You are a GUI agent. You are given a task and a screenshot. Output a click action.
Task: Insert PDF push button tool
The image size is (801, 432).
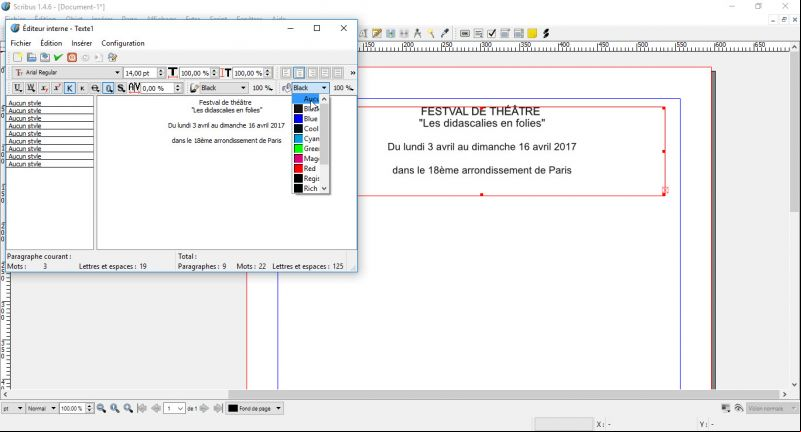[x=465, y=33]
